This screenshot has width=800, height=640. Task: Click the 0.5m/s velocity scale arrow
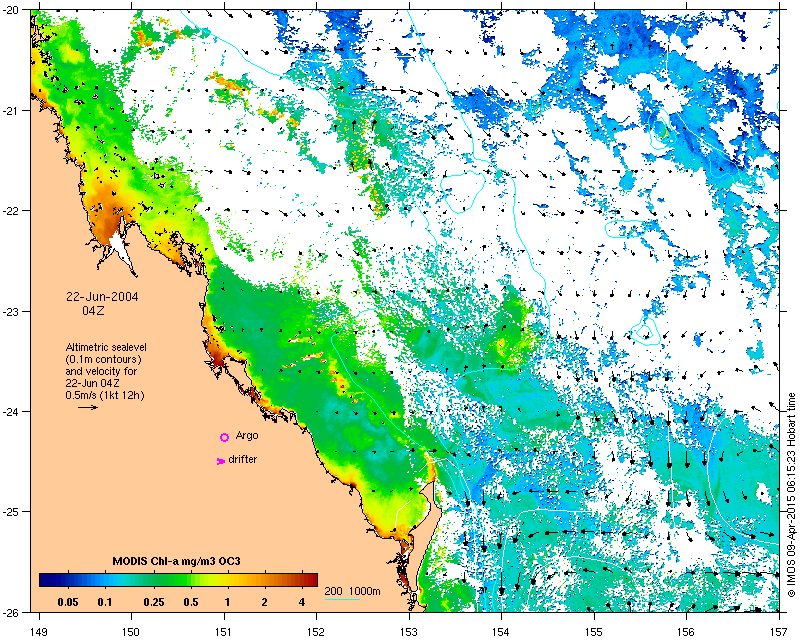[x=88, y=407]
